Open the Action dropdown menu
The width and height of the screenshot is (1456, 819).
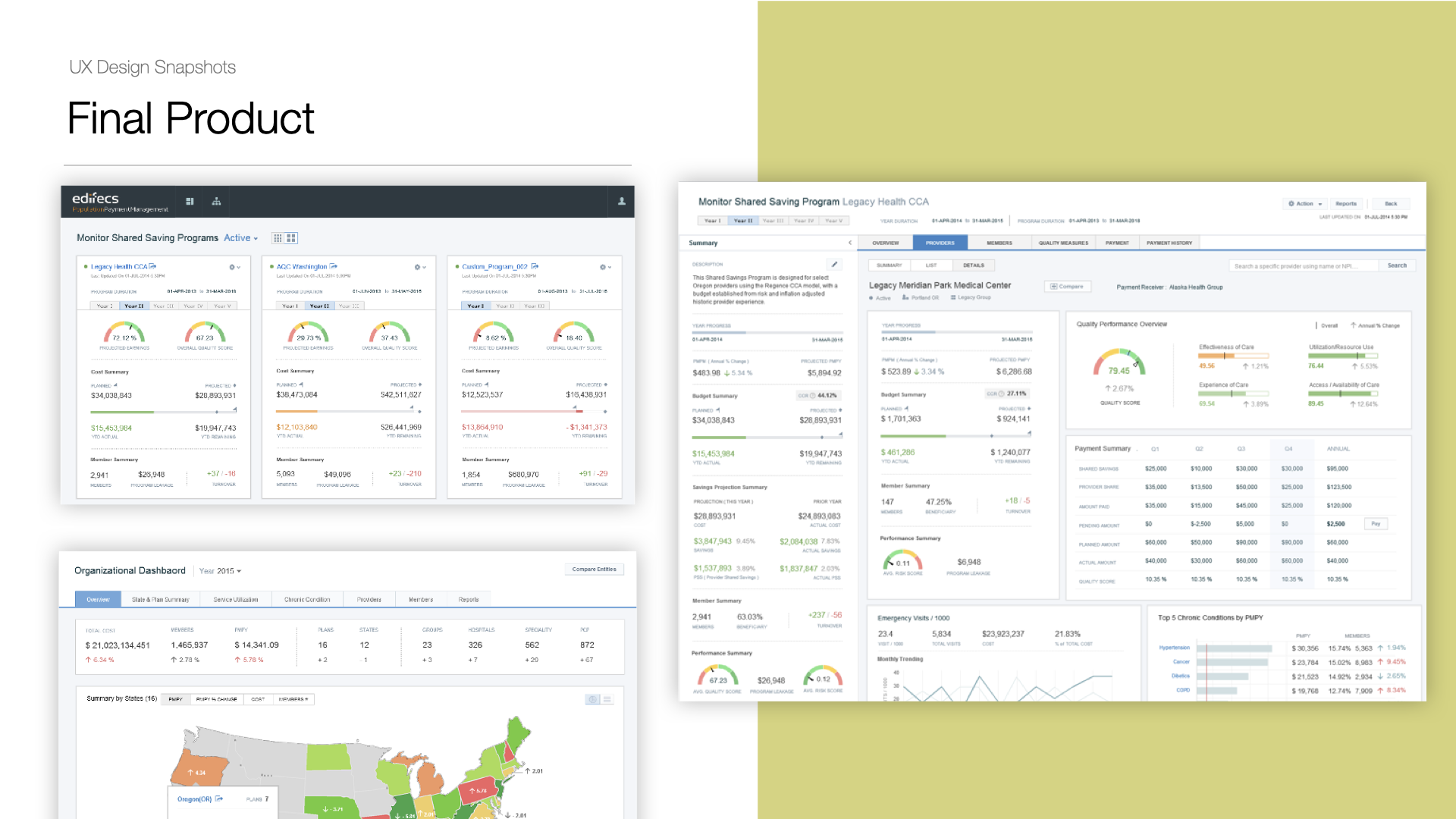pyautogui.click(x=1305, y=204)
